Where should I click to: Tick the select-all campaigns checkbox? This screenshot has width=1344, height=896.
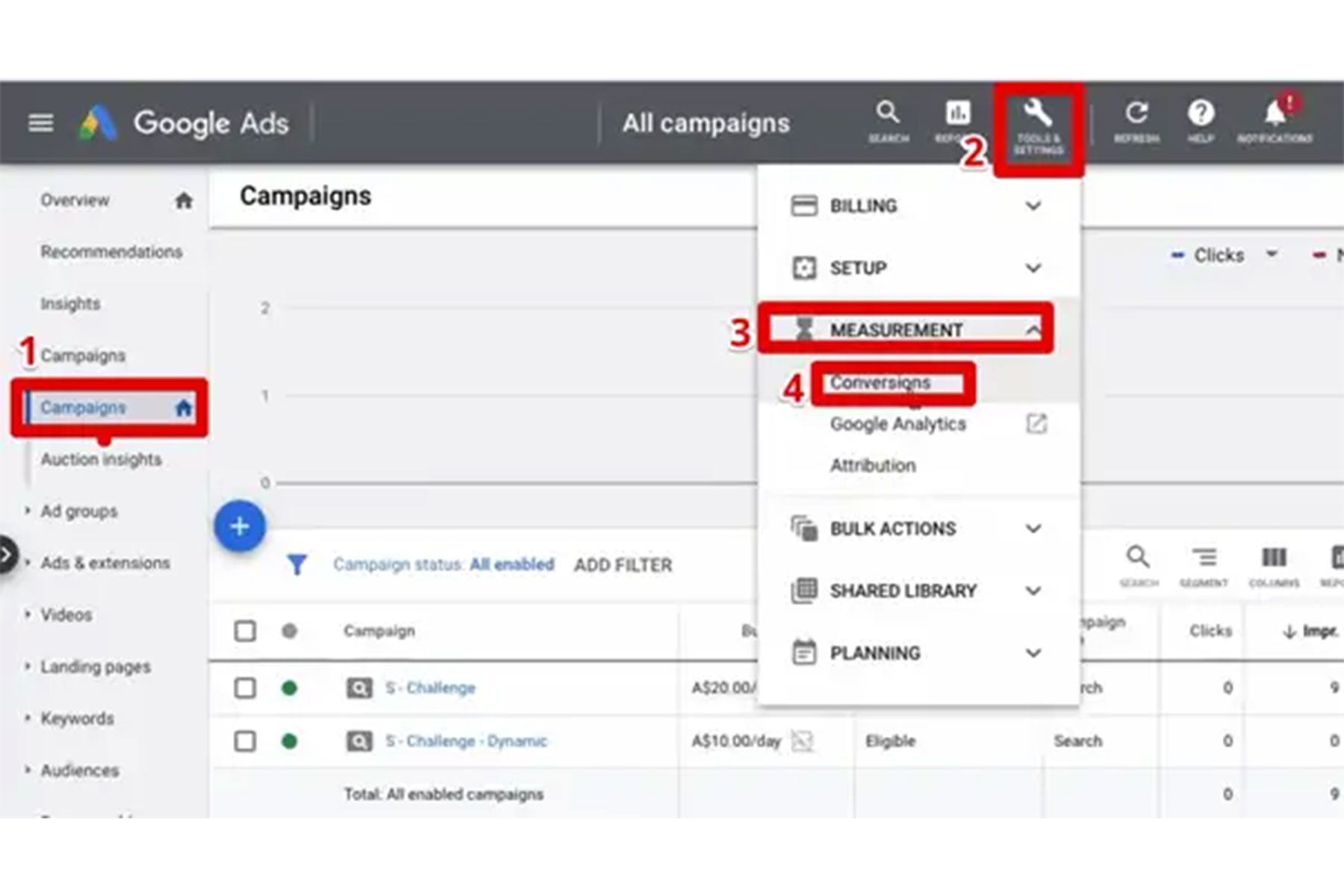[x=245, y=631]
